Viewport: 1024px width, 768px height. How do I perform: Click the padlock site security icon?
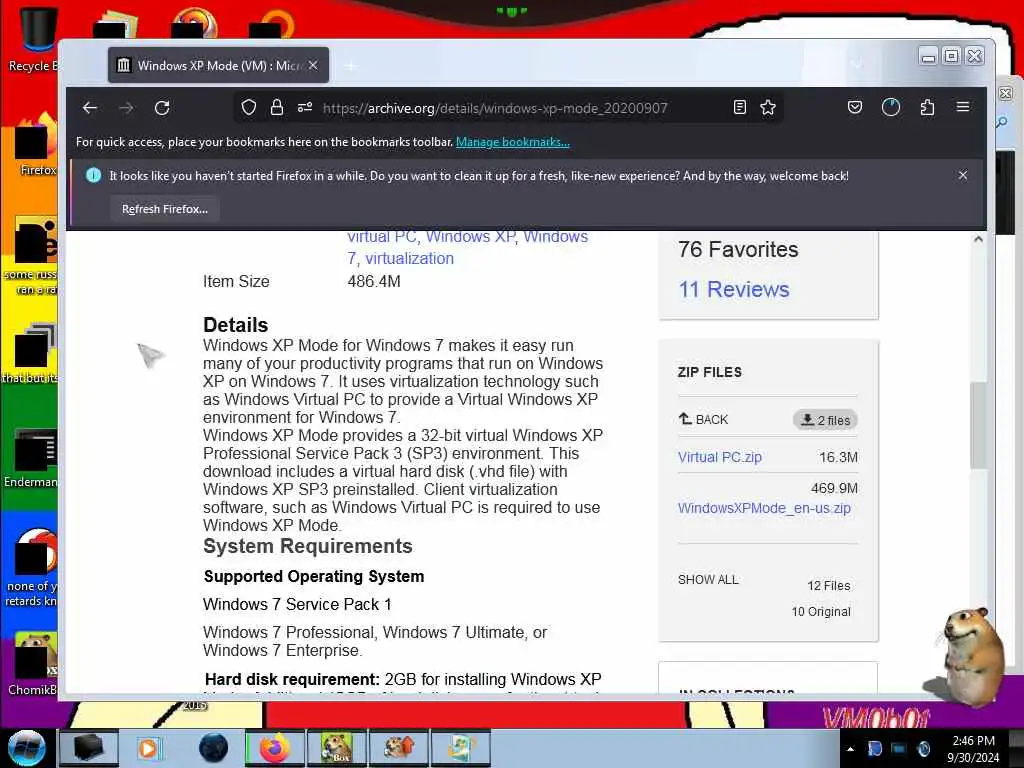pos(277,108)
